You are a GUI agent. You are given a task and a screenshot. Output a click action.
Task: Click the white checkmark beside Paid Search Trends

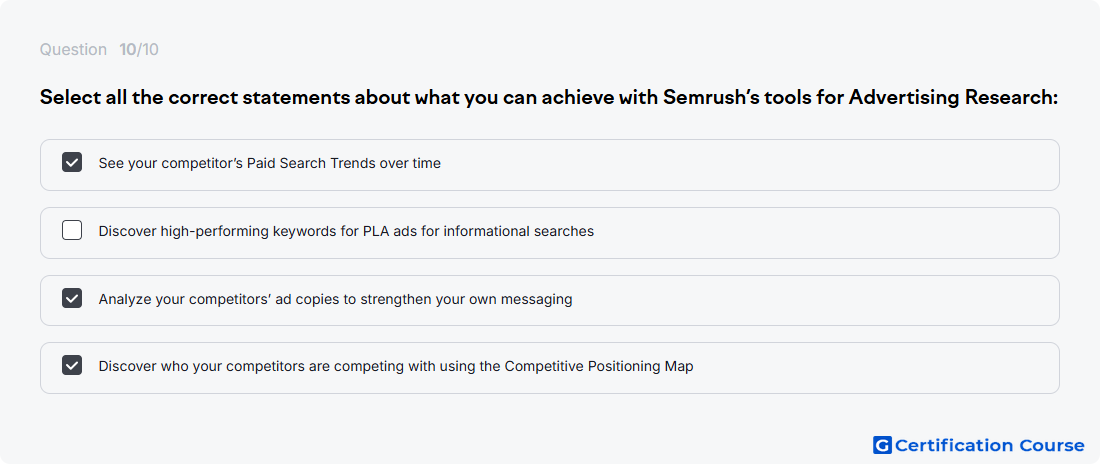click(72, 163)
